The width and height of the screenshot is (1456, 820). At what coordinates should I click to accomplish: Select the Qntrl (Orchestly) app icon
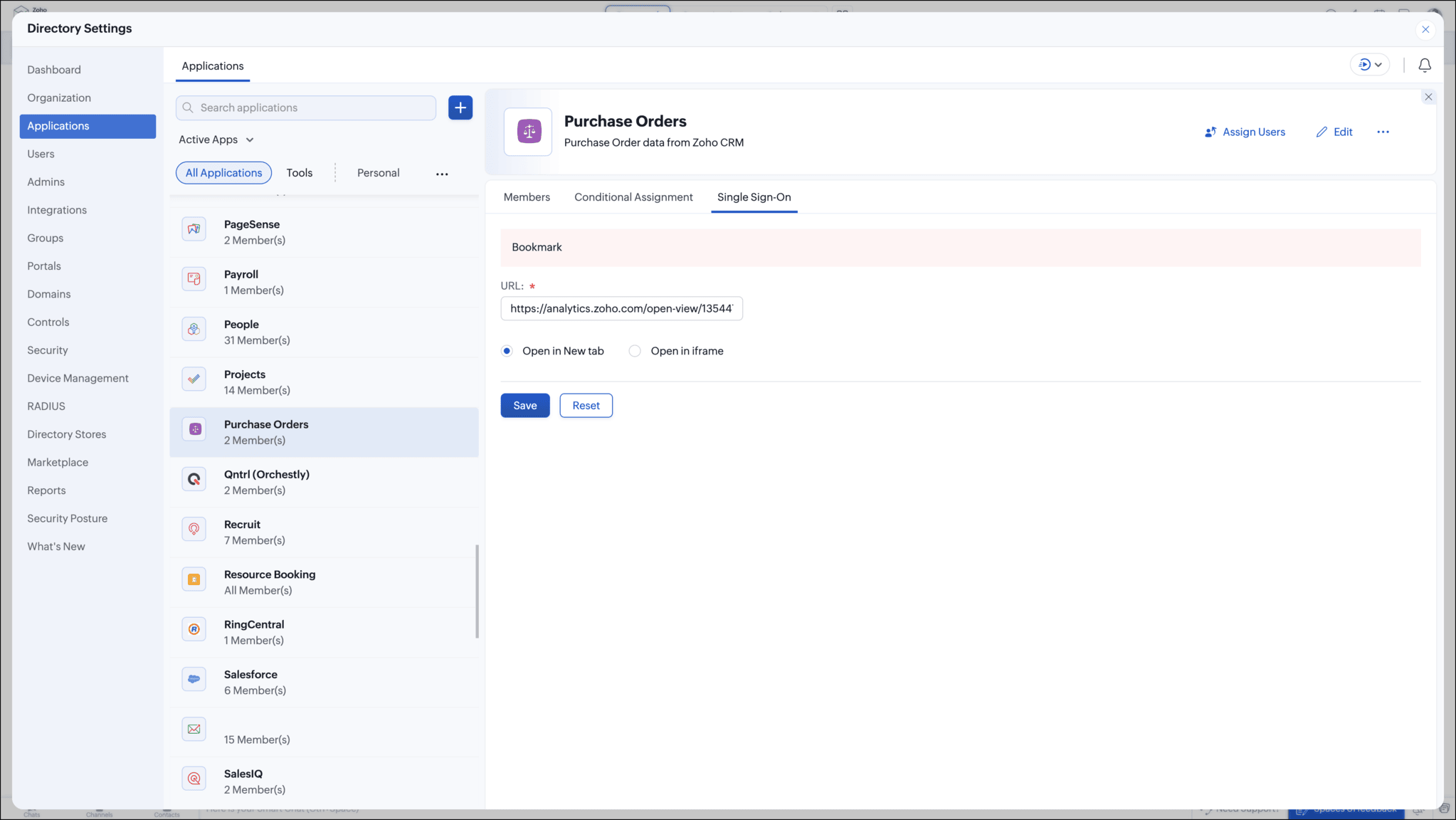pos(194,480)
